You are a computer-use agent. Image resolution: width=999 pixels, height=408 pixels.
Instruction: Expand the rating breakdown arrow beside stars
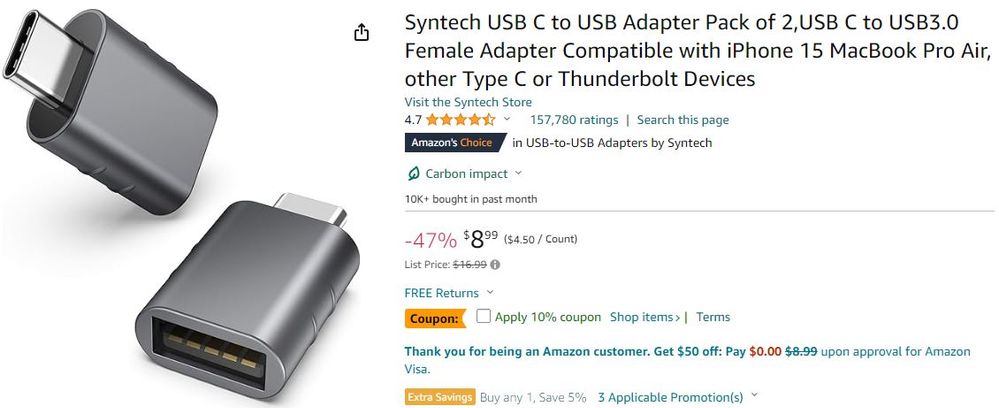[507, 120]
